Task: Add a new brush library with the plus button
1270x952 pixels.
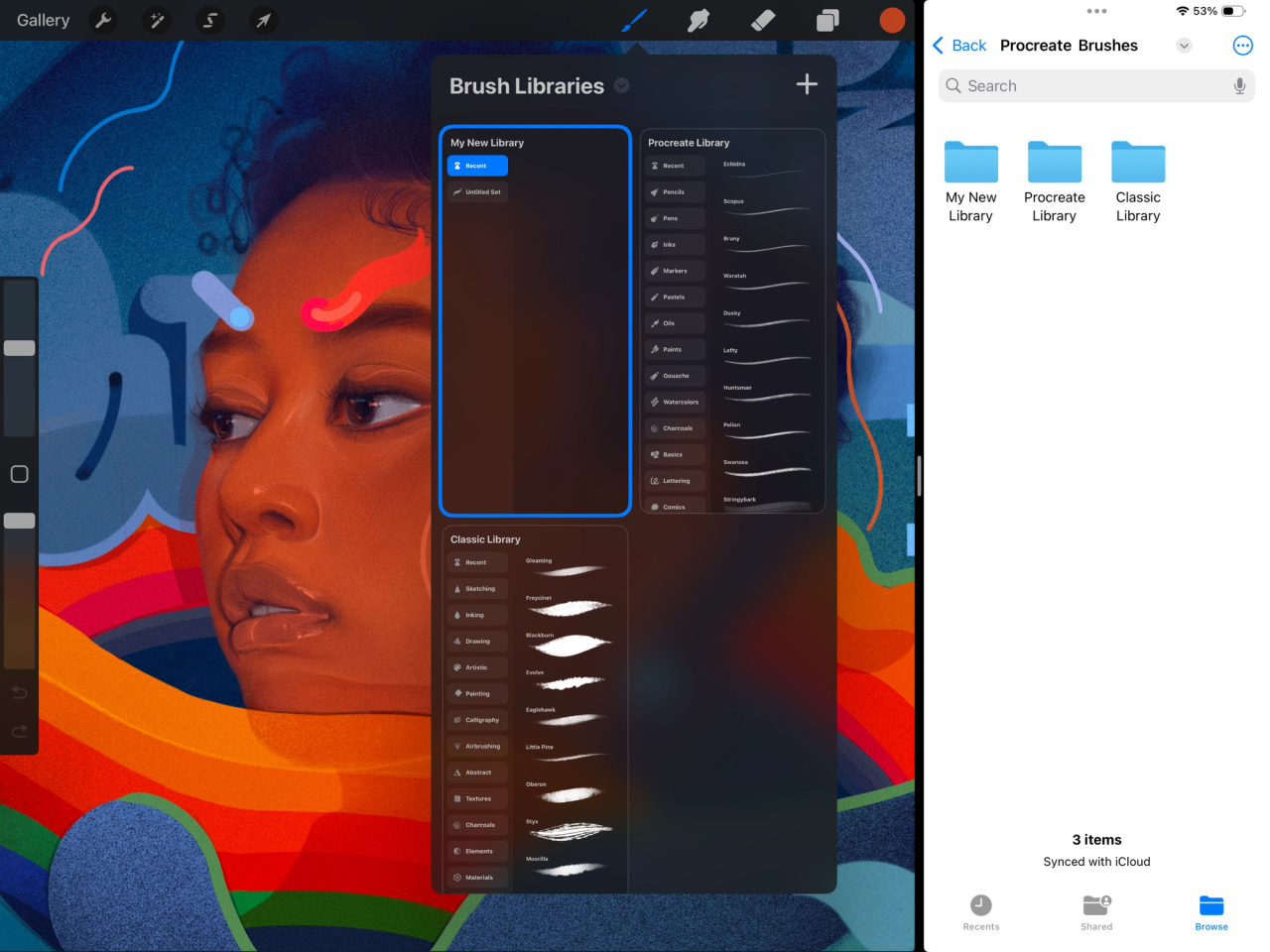Action: [x=807, y=84]
